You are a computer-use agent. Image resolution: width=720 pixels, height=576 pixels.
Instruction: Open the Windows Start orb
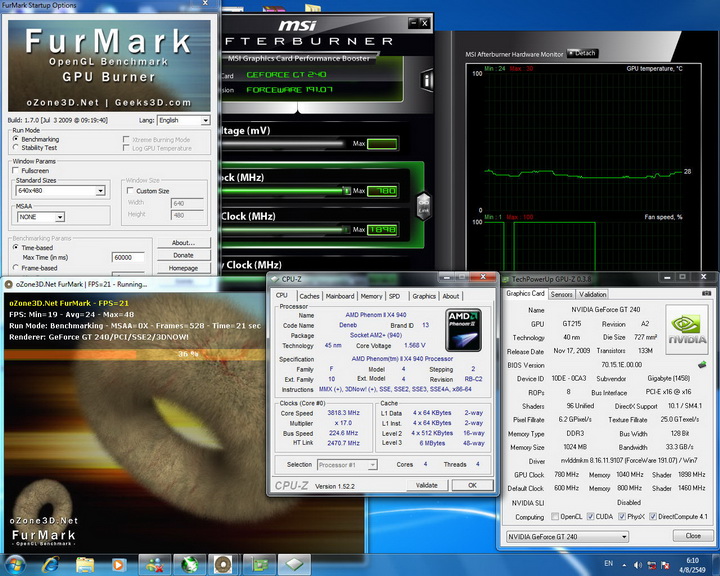(x=15, y=564)
